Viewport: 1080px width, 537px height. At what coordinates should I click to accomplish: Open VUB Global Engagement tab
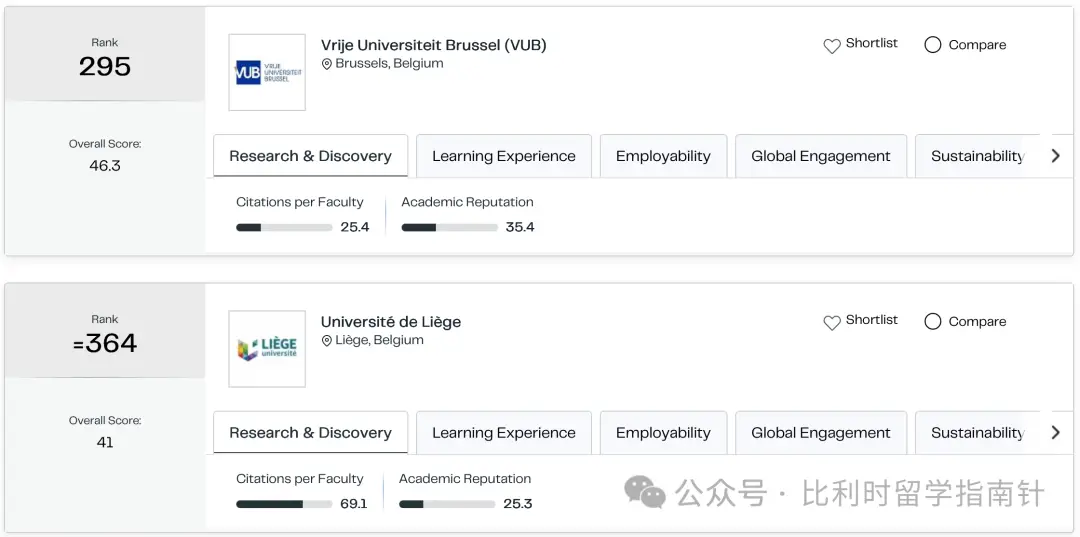tap(821, 156)
